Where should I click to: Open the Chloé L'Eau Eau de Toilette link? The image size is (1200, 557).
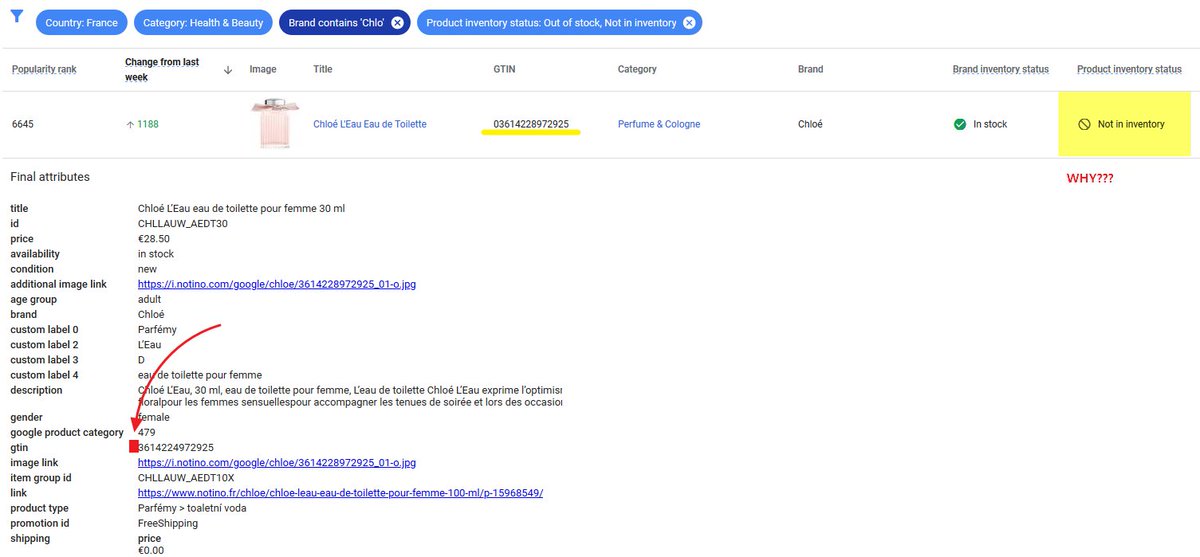[x=370, y=124]
